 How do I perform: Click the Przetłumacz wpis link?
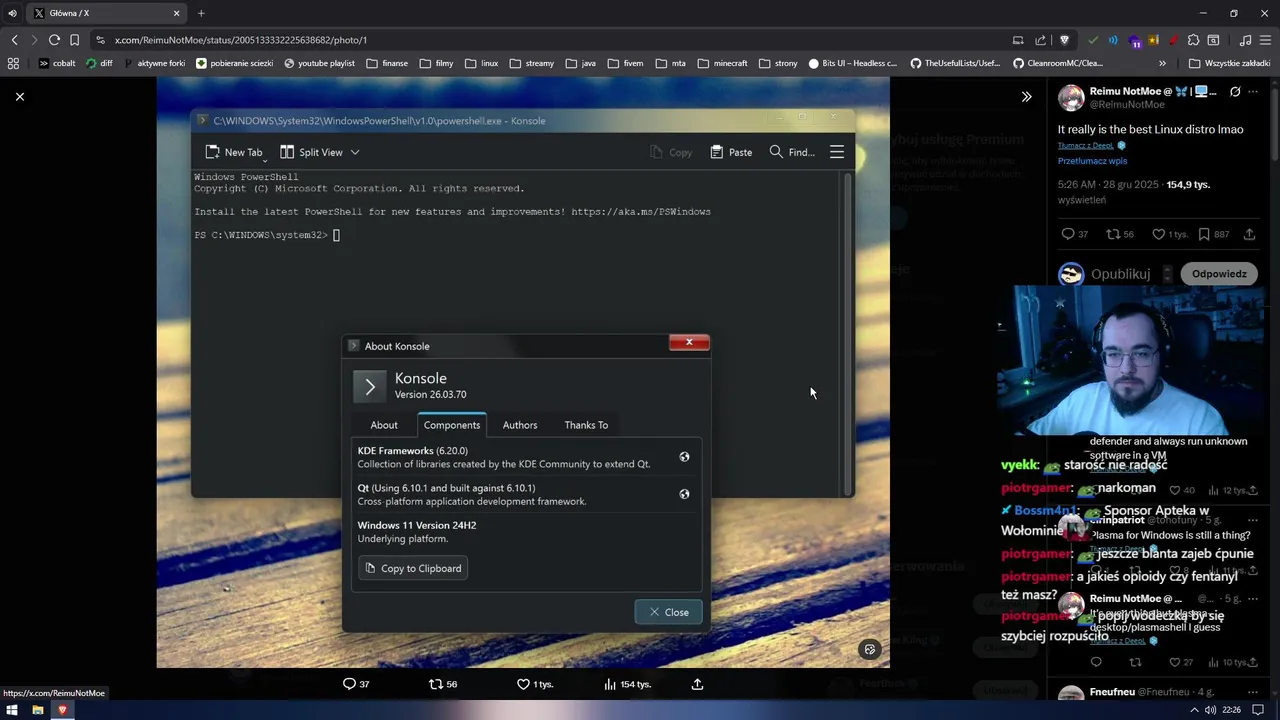(1092, 160)
